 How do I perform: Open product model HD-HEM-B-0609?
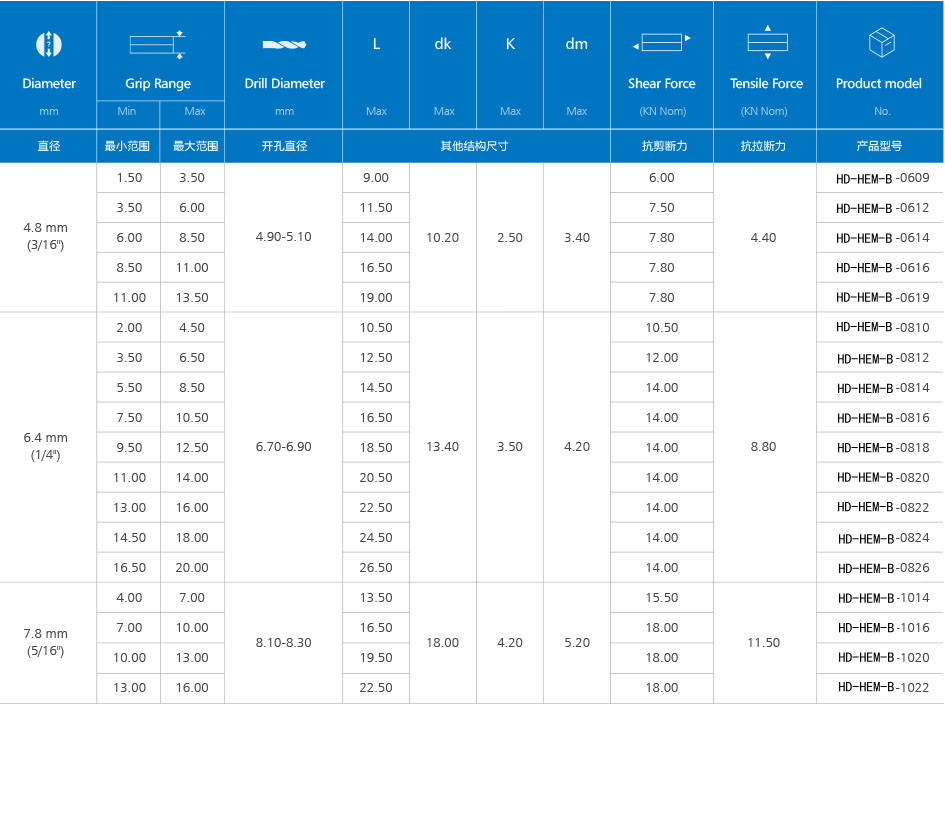882,179
